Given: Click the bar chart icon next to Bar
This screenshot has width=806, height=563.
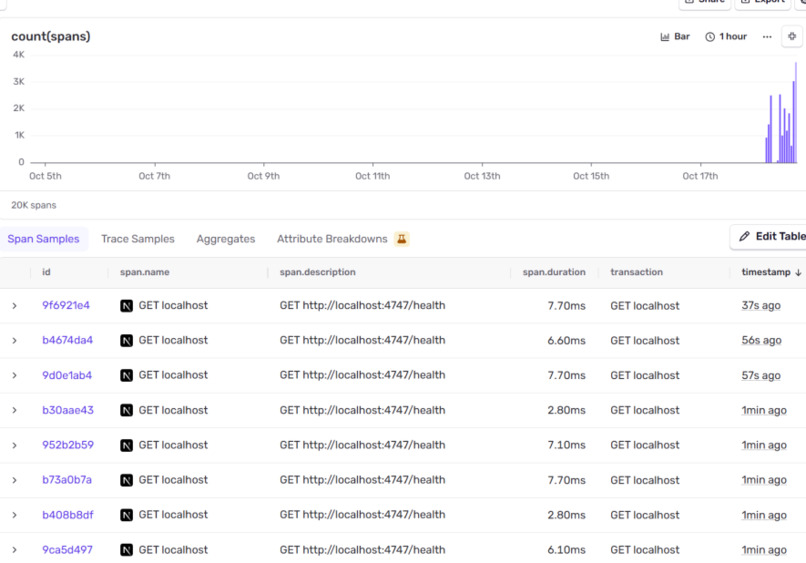Looking at the screenshot, I should [x=665, y=37].
